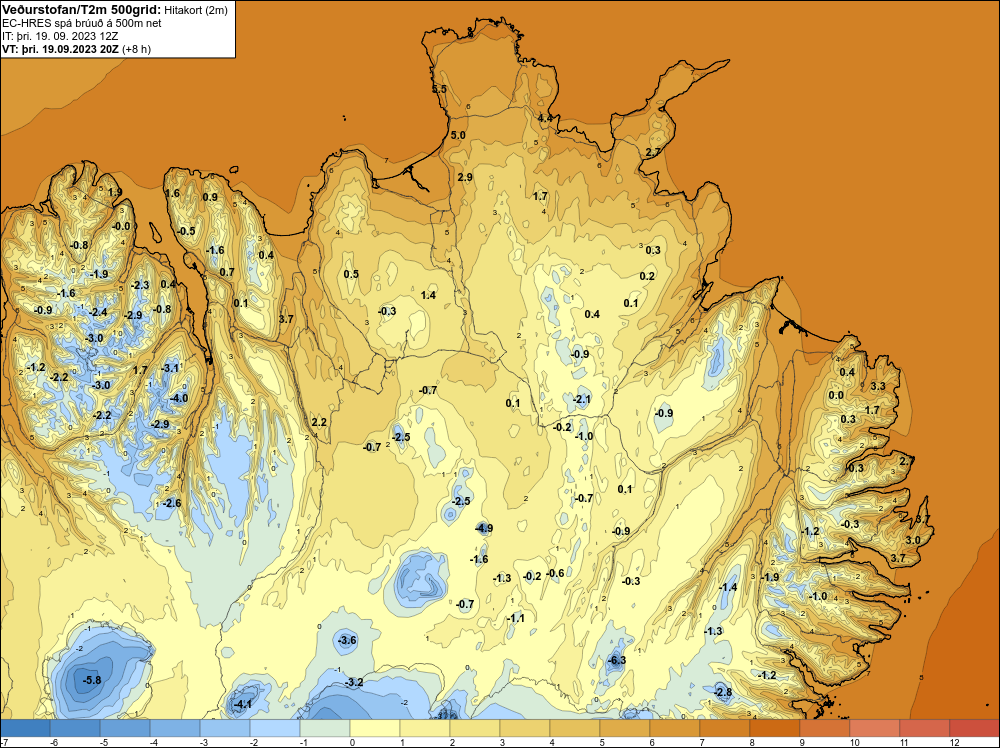Click the 3.3 temperature label
This screenshot has height=748, width=1000.
click(x=878, y=386)
